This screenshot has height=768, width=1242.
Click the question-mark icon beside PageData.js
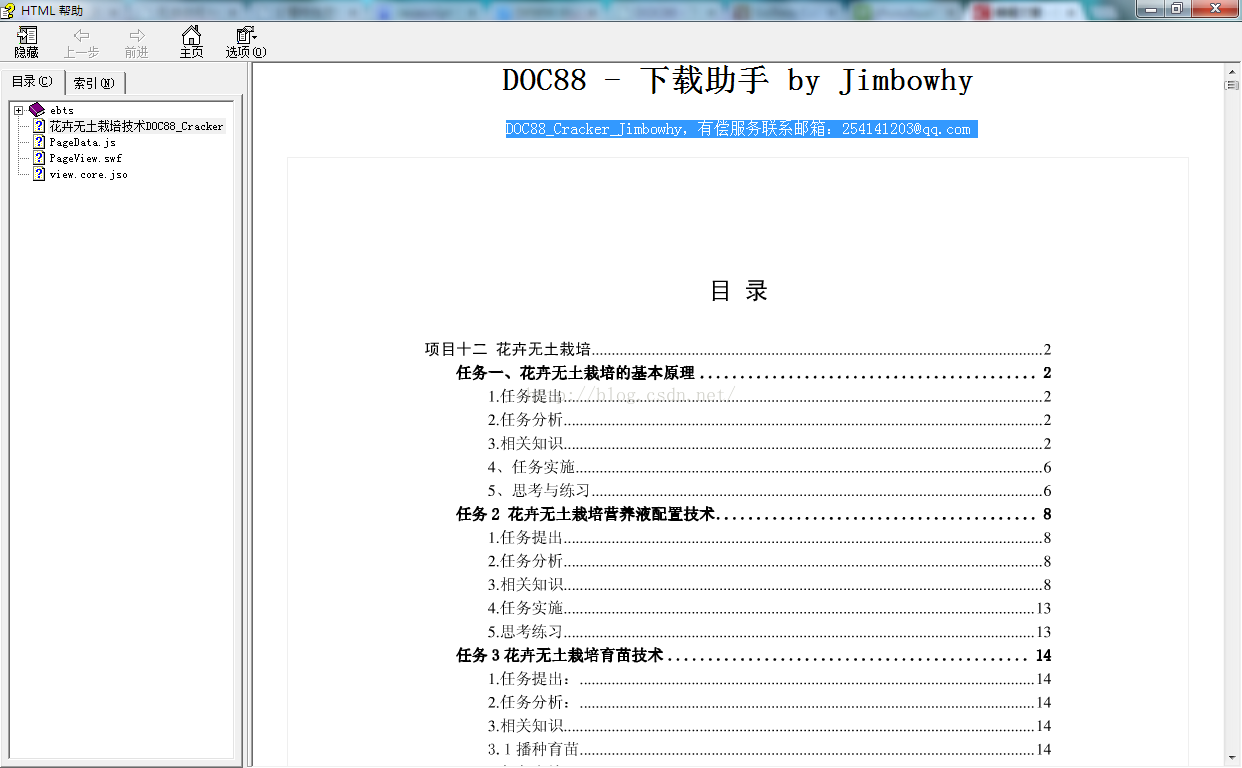(x=39, y=142)
